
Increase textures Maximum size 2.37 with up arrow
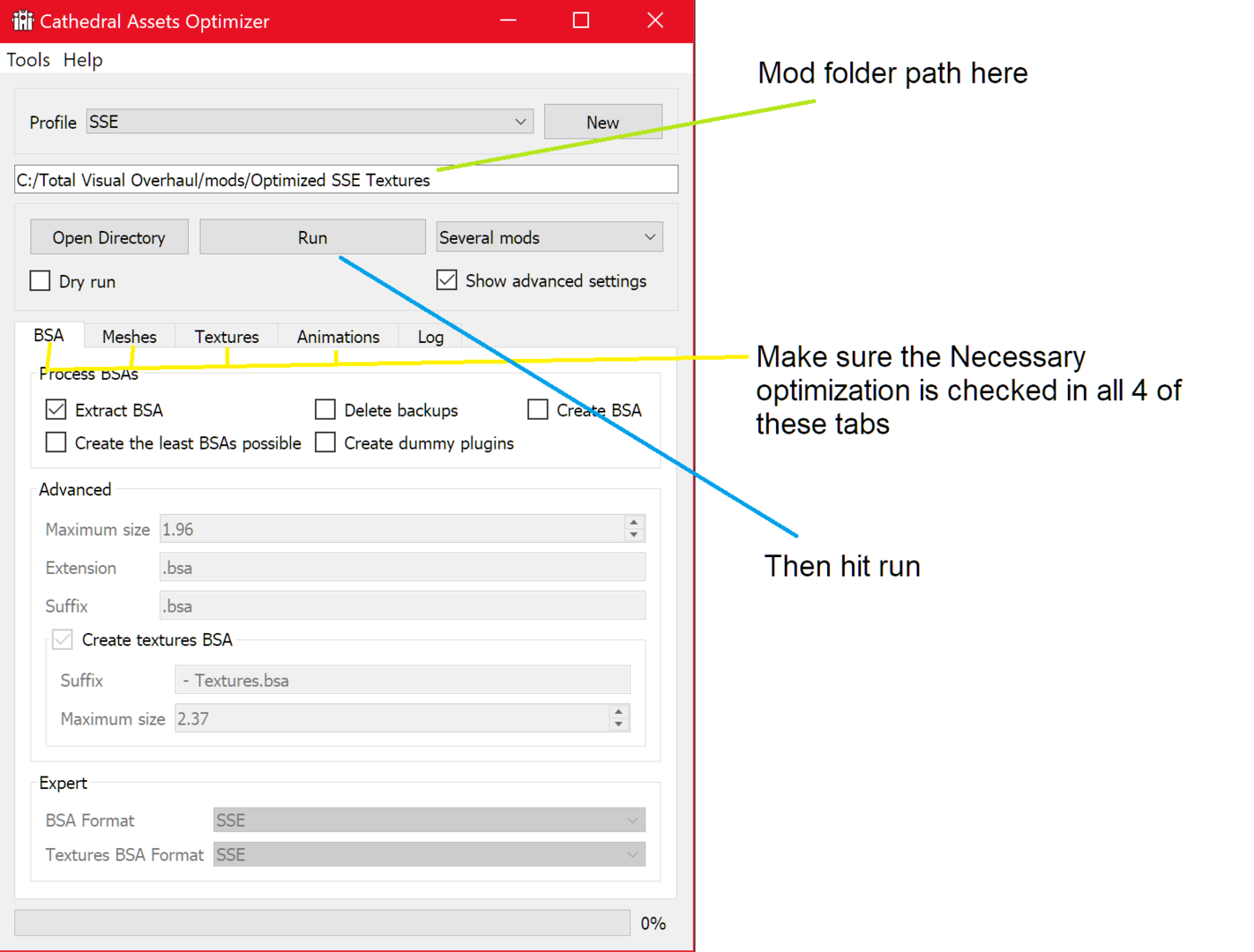619,711
